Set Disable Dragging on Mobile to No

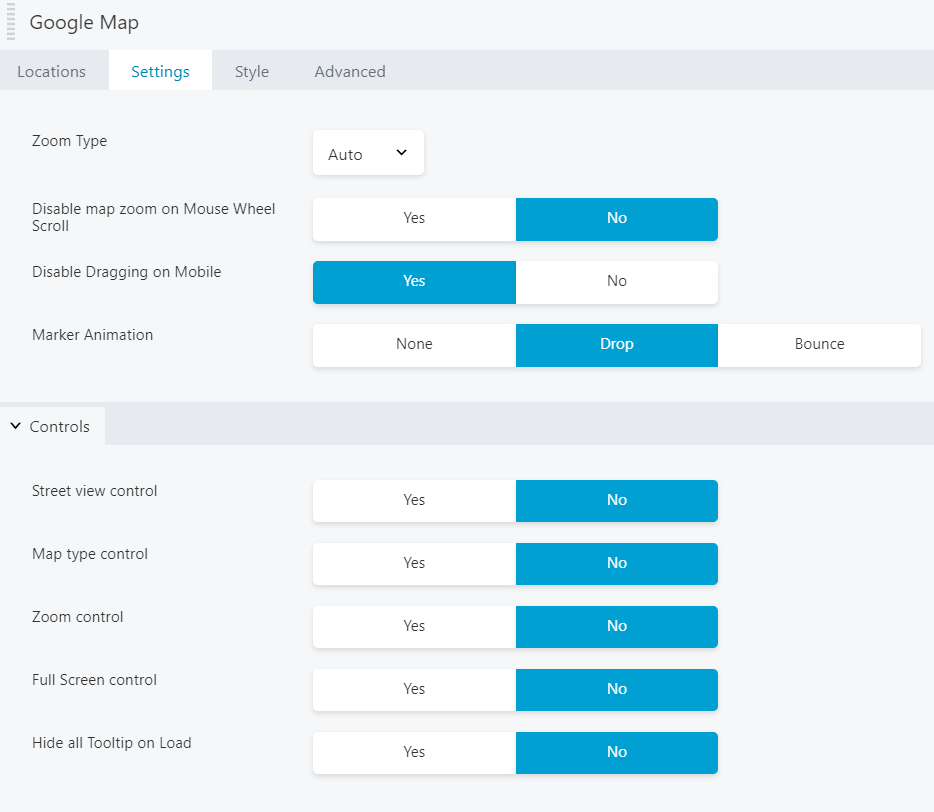[x=617, y=281]
